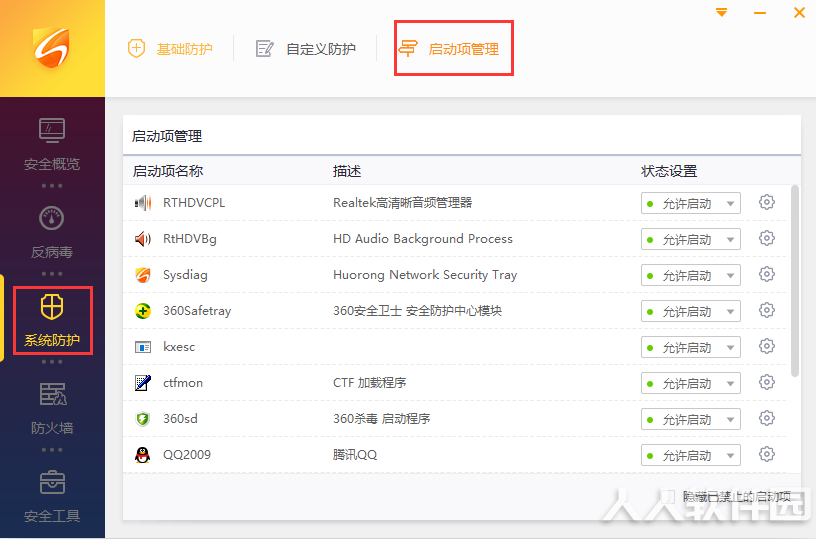The image size is (816, 539).
Task: Select the HD Audio Background Process description
Action: tap(423, 239)
